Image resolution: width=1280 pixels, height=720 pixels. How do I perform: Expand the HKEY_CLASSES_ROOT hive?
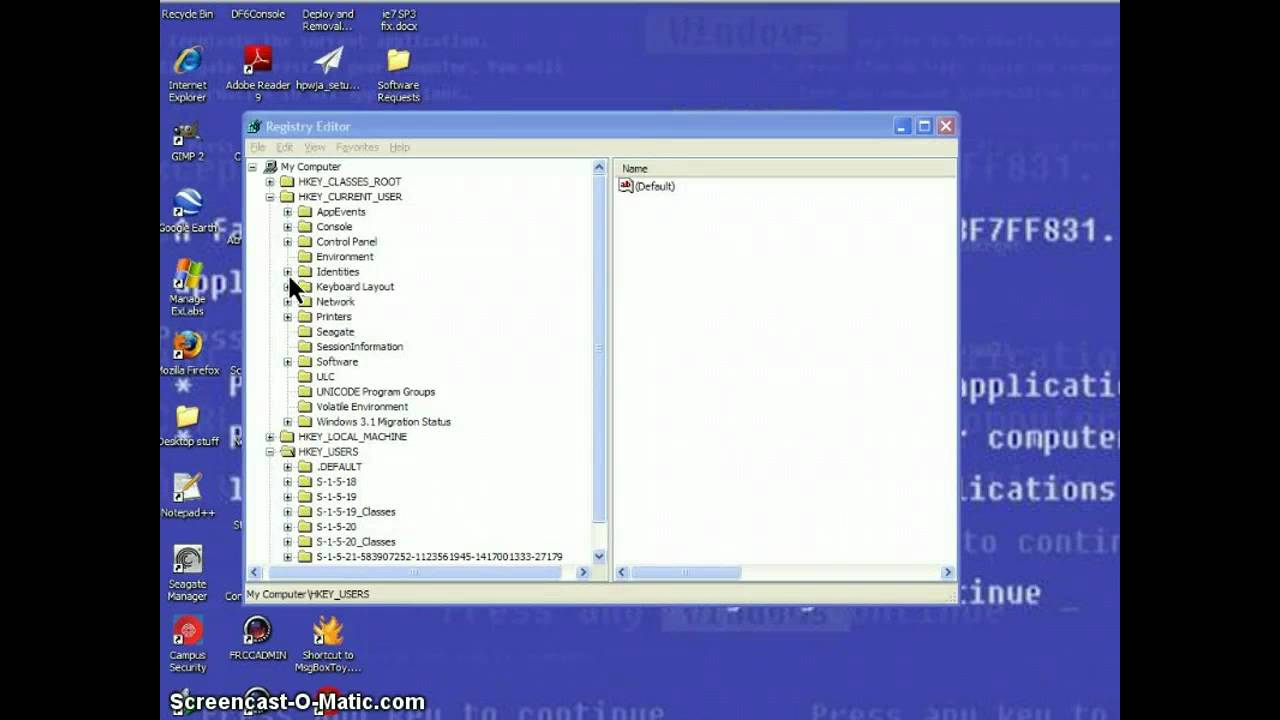(x=270, y=182)
